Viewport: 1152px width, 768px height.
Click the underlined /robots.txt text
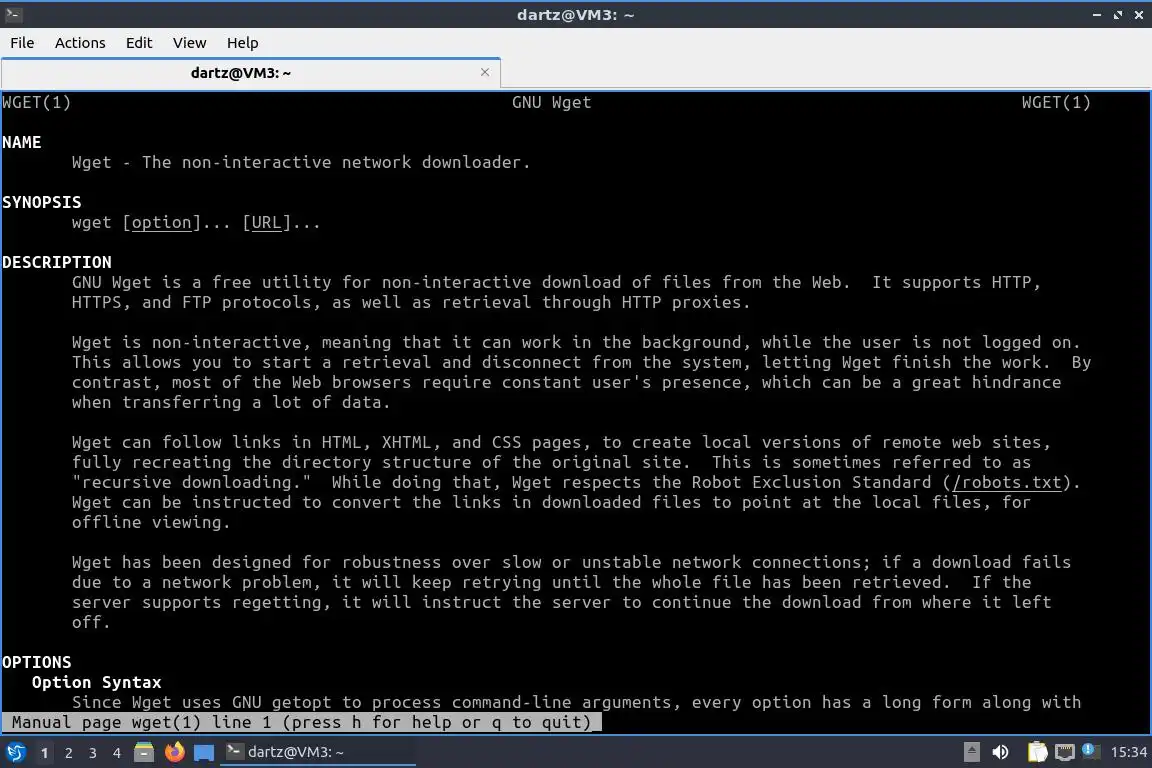pyautogui.click(x=1007, y=483)
